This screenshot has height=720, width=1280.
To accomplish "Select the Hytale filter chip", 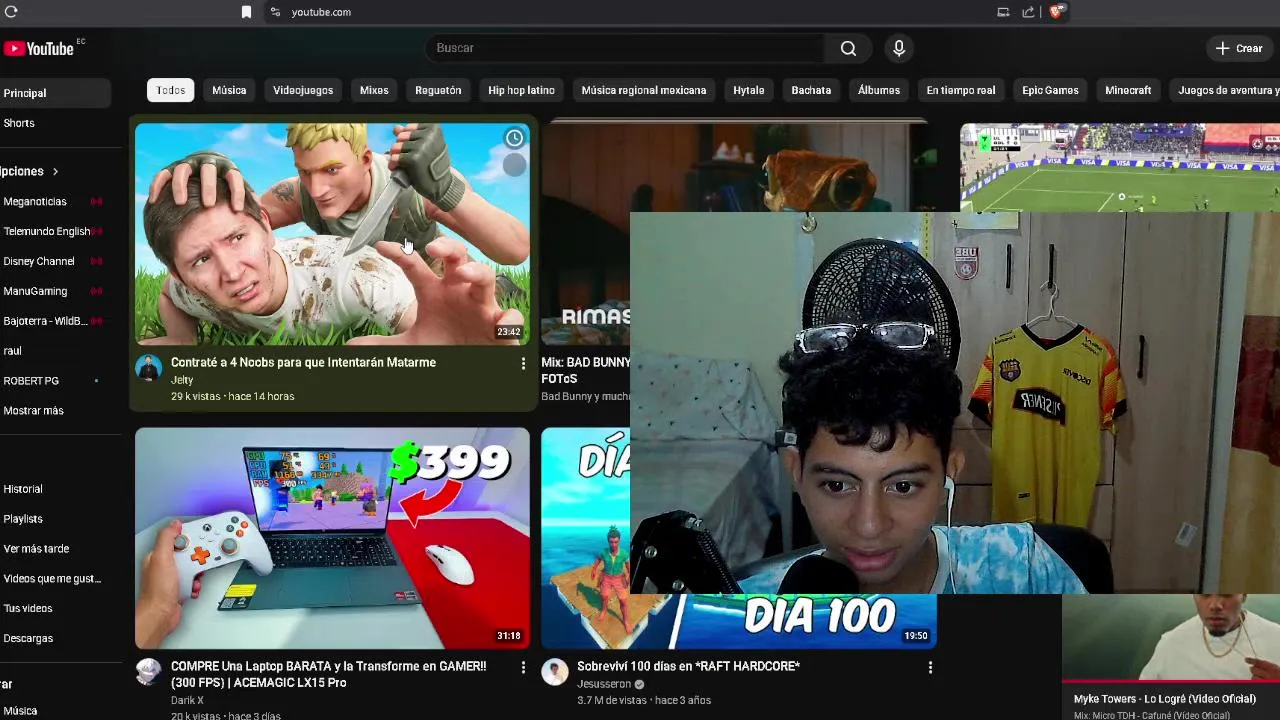I will 748,90.
